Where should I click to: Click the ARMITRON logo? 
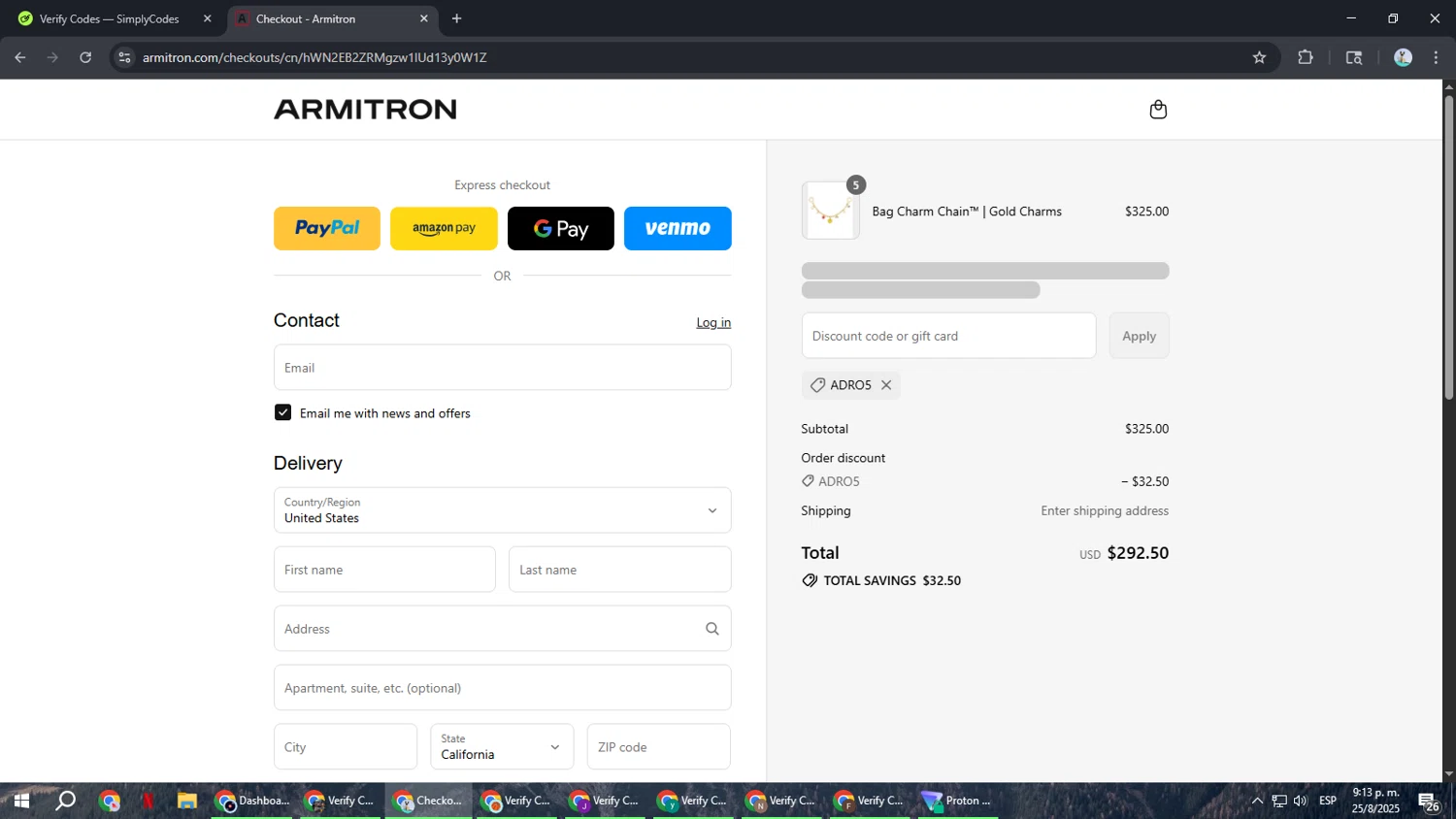(365, 109)
